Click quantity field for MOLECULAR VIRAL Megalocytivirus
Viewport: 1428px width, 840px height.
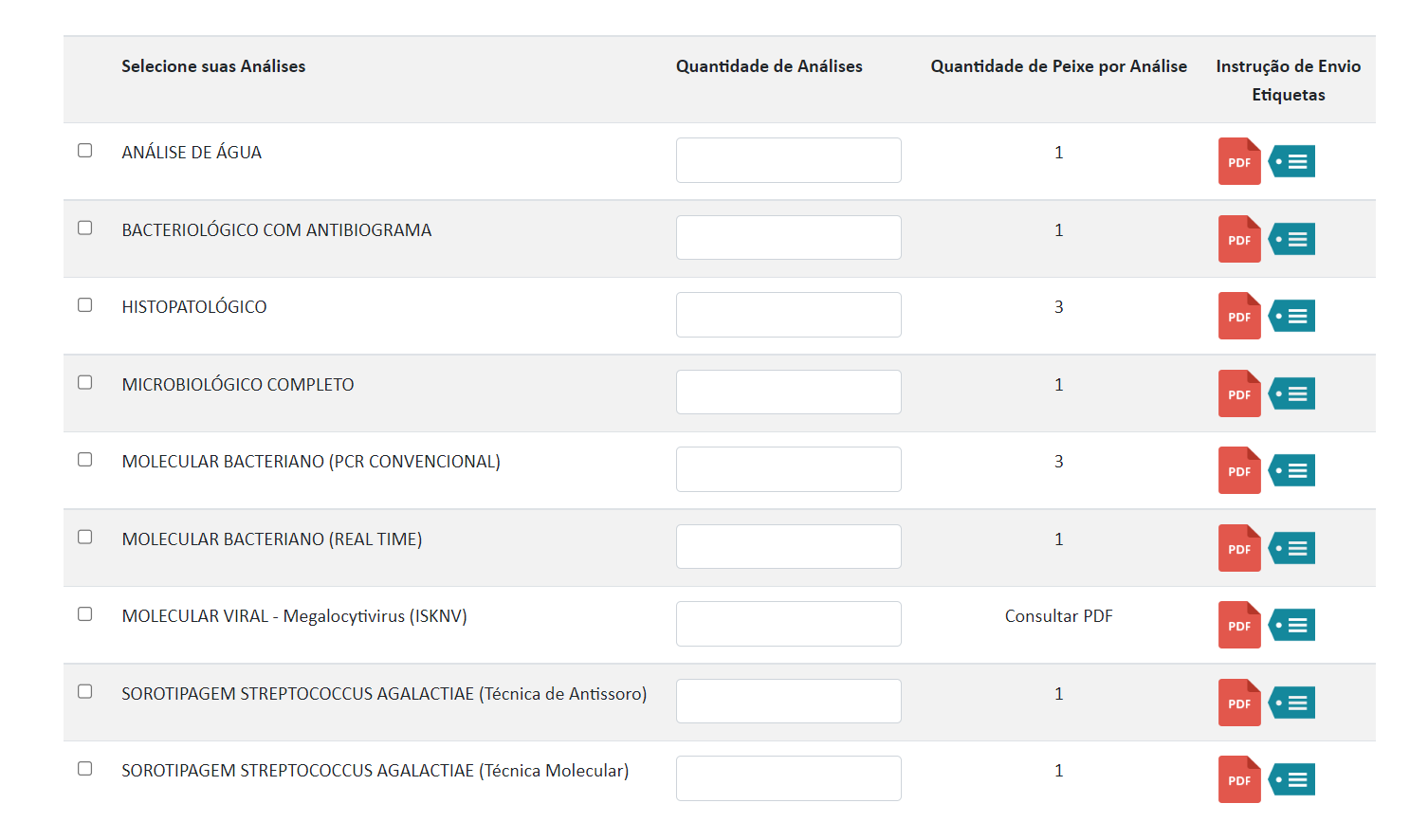pos(788,624)
